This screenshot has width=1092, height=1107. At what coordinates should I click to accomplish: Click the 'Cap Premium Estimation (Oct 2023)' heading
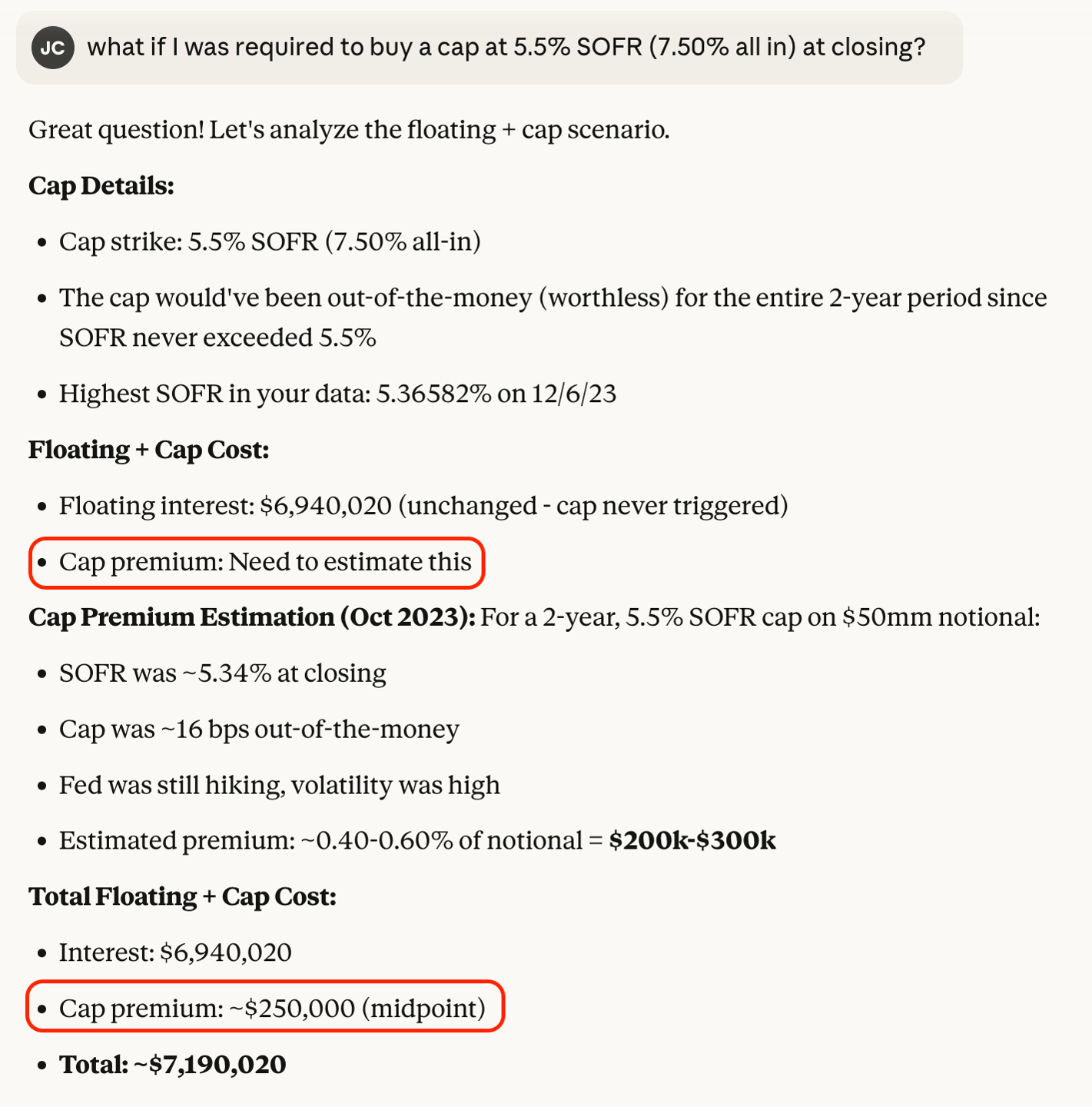point(252,617)
